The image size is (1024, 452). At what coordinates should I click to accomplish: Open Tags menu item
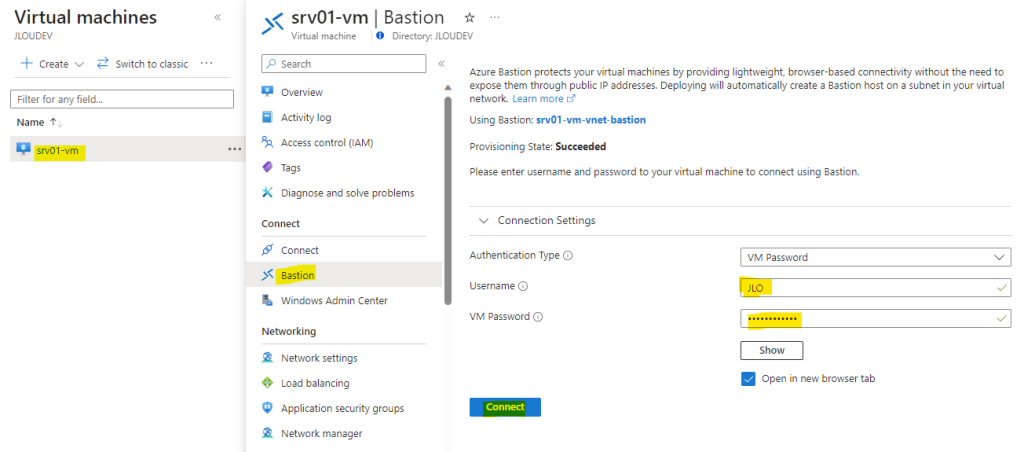coord(291,168)
